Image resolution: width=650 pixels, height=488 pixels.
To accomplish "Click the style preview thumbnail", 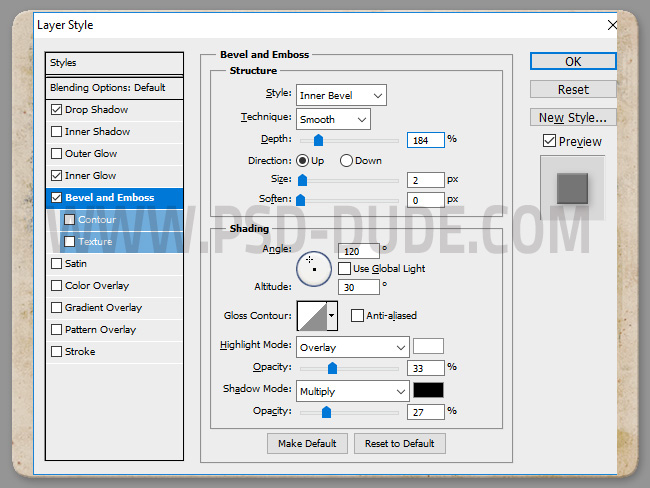I will (573, 186).
